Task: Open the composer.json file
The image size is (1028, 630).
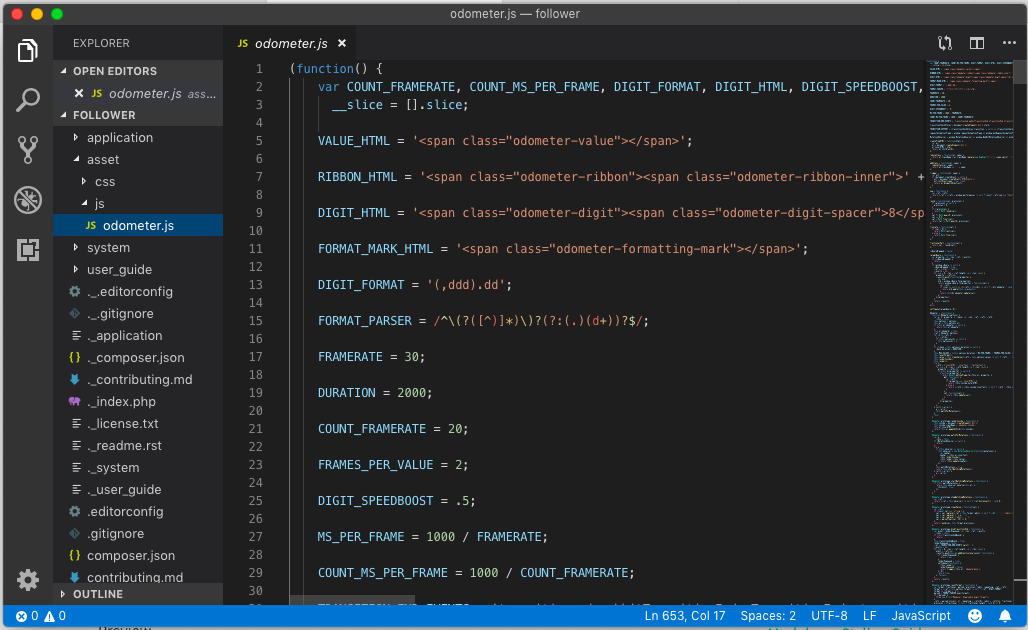Action: [138, 555]
